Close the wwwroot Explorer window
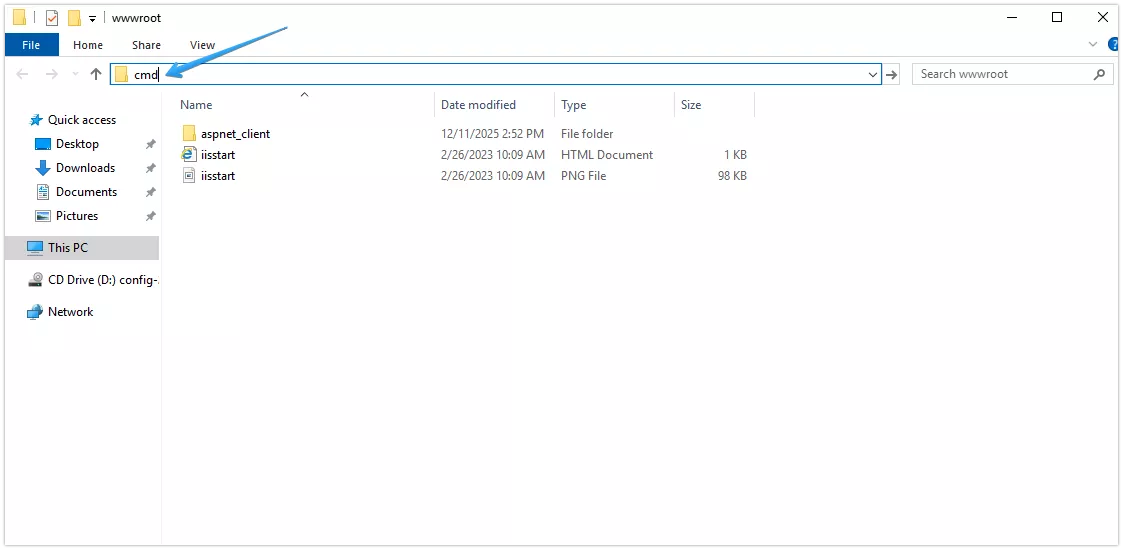The image size is (1123, 550). 1102,17
